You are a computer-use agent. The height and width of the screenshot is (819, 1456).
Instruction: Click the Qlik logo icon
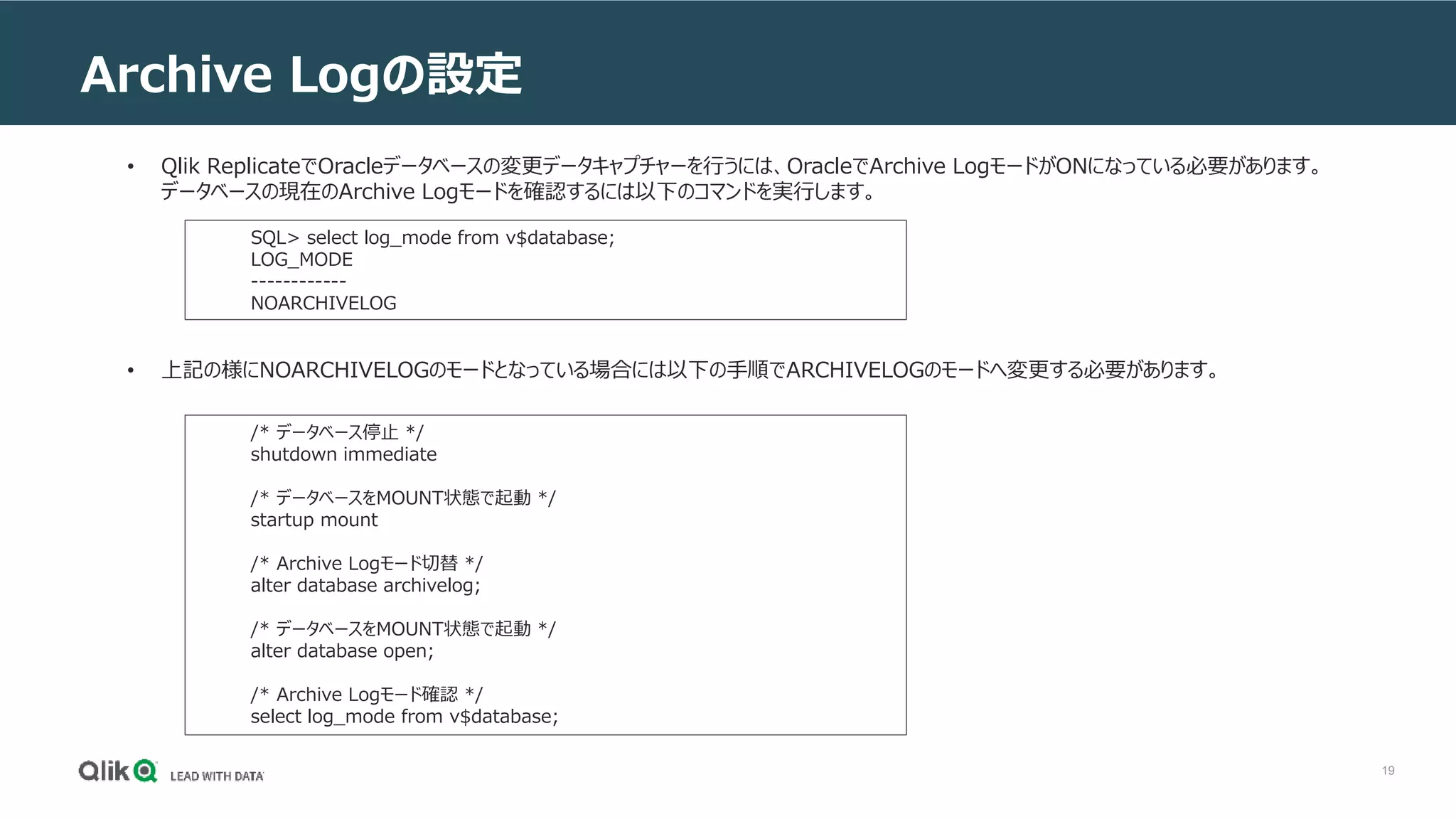click(x=118, y=771)
